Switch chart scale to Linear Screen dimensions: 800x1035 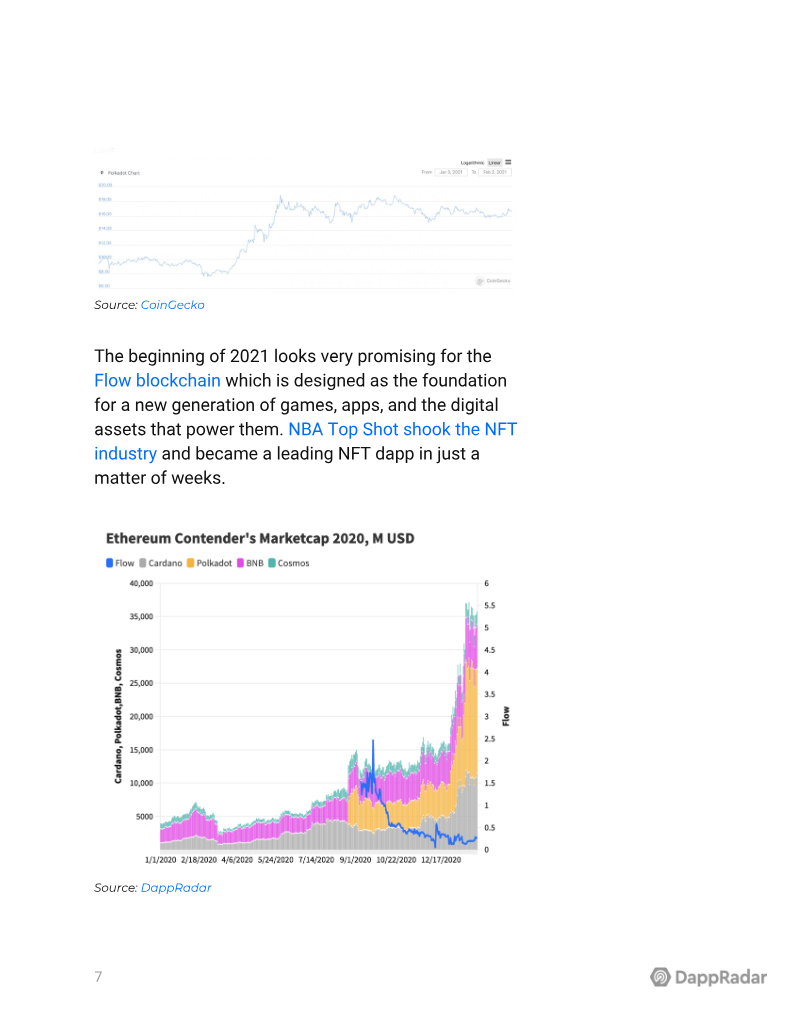click(x=494, y=161)
